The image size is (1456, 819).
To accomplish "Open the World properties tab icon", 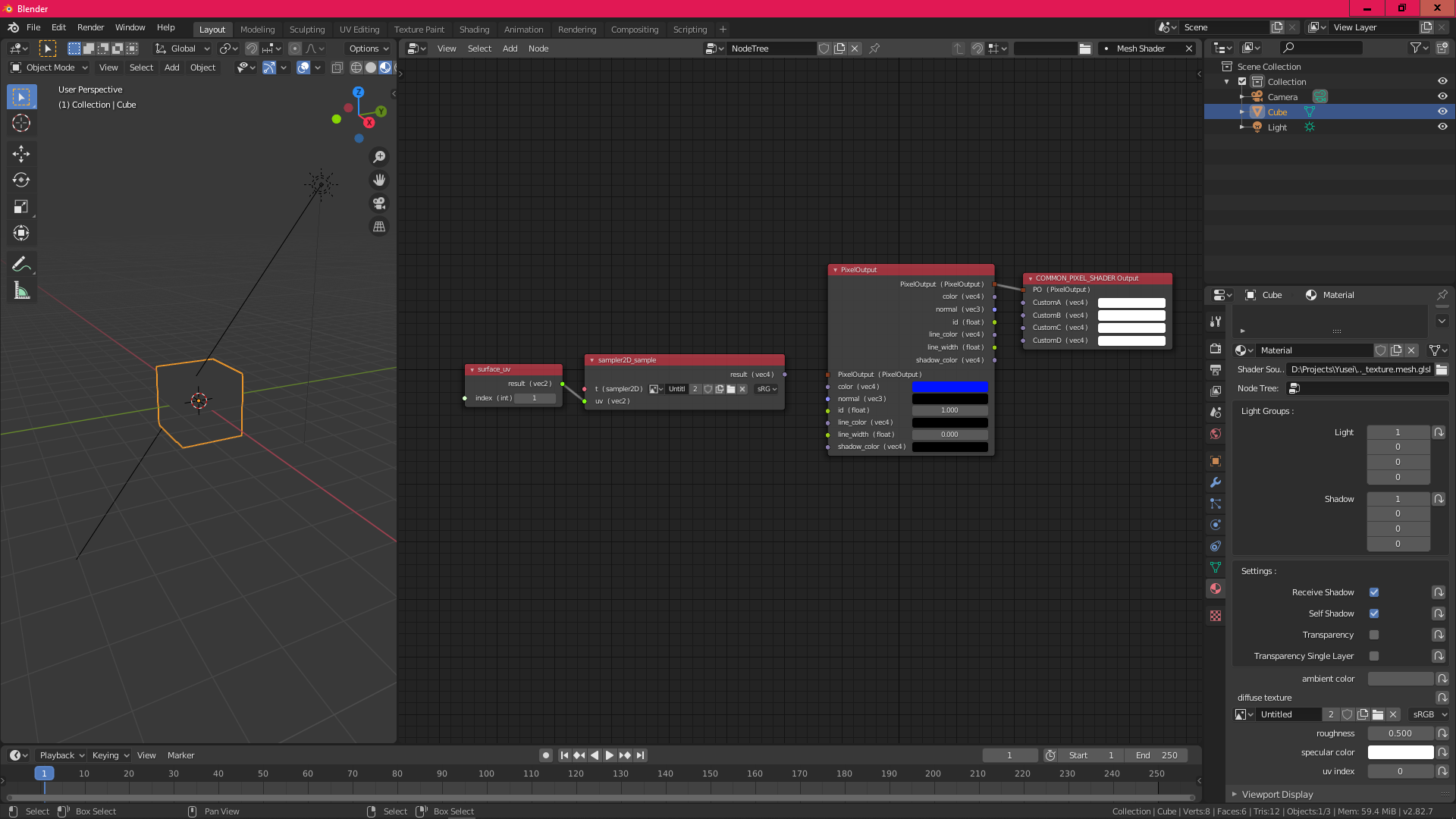I will pyautogui.click(x=1216, y=434).
